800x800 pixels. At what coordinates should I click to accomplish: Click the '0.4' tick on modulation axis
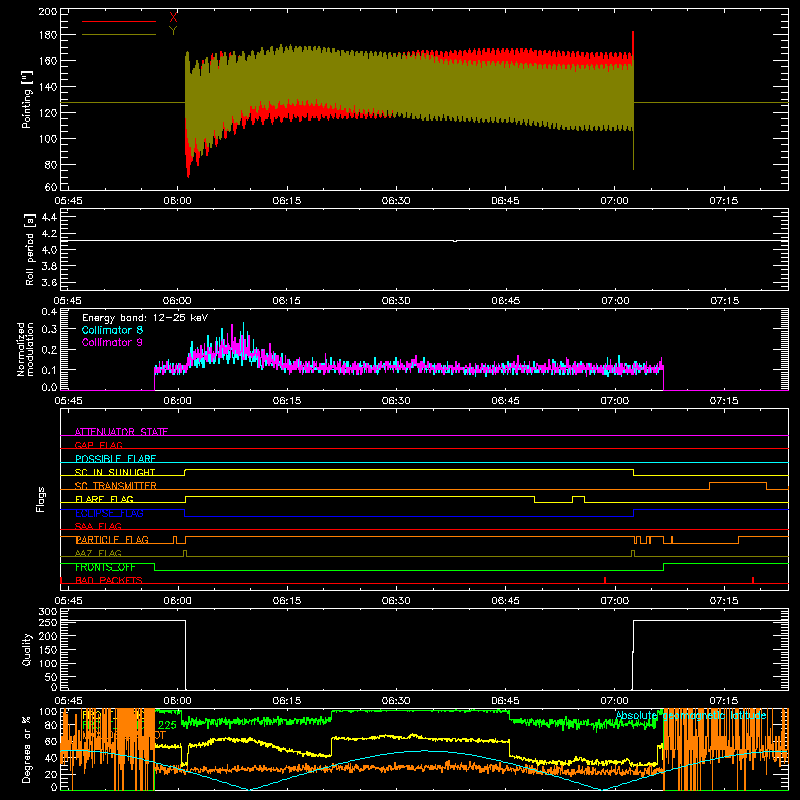coord(49,312)
